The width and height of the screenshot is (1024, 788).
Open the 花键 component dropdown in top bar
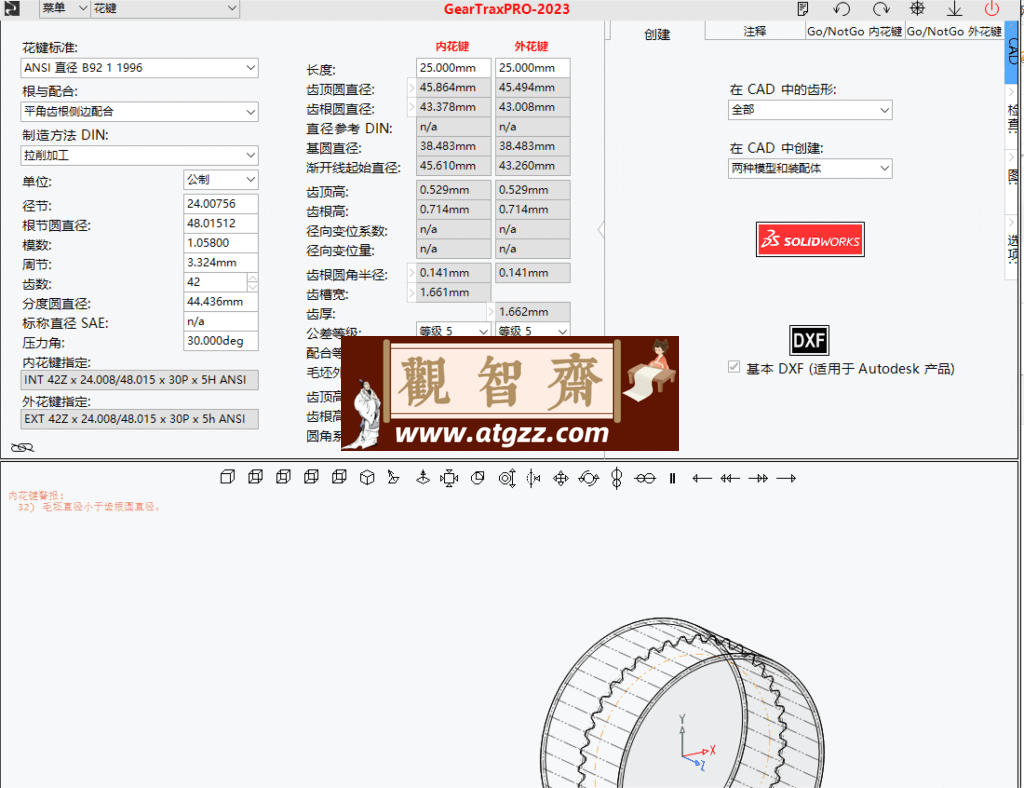point(165,8)
